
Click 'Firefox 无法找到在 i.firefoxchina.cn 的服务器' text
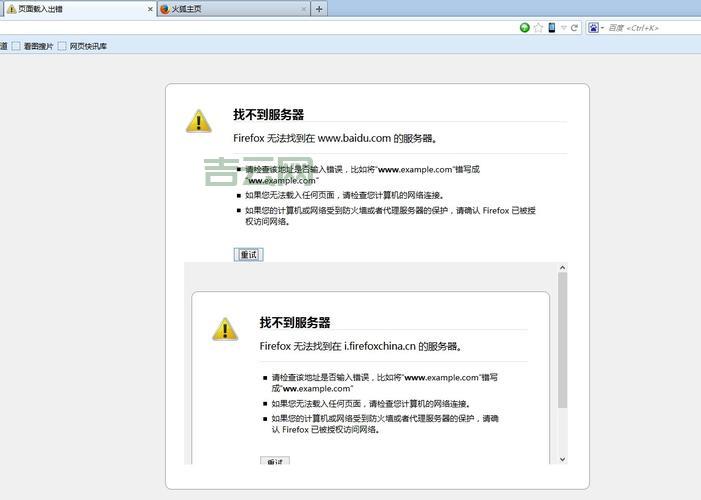(x=361, y=346)
